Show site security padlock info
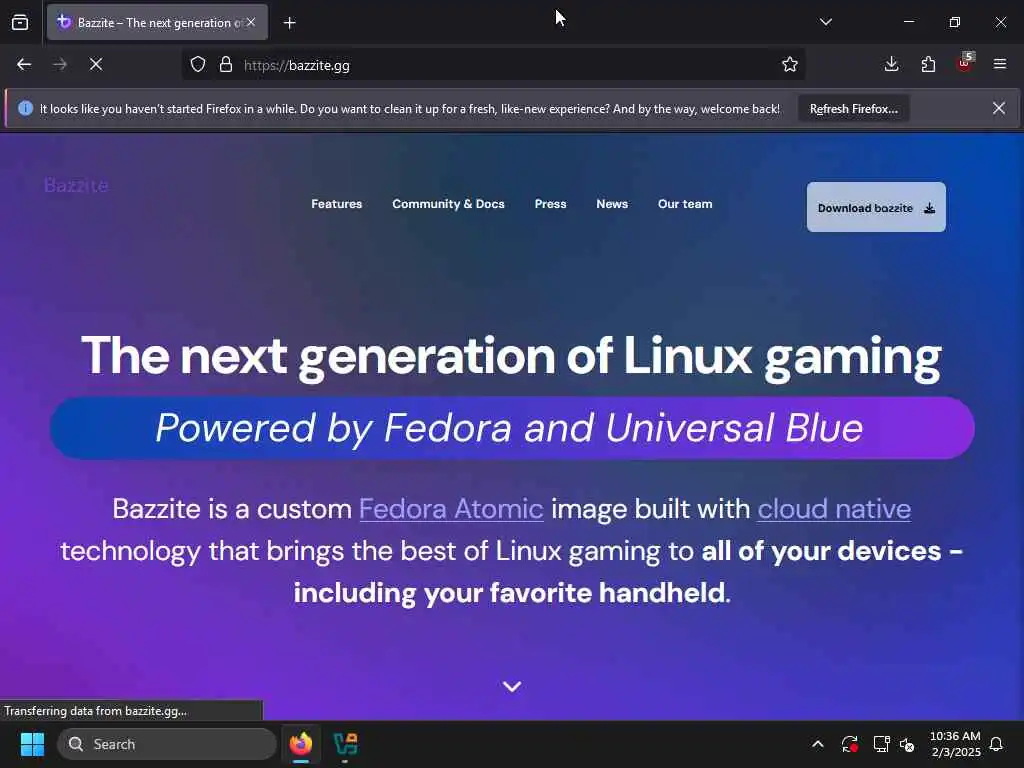 tap(226, 65)
